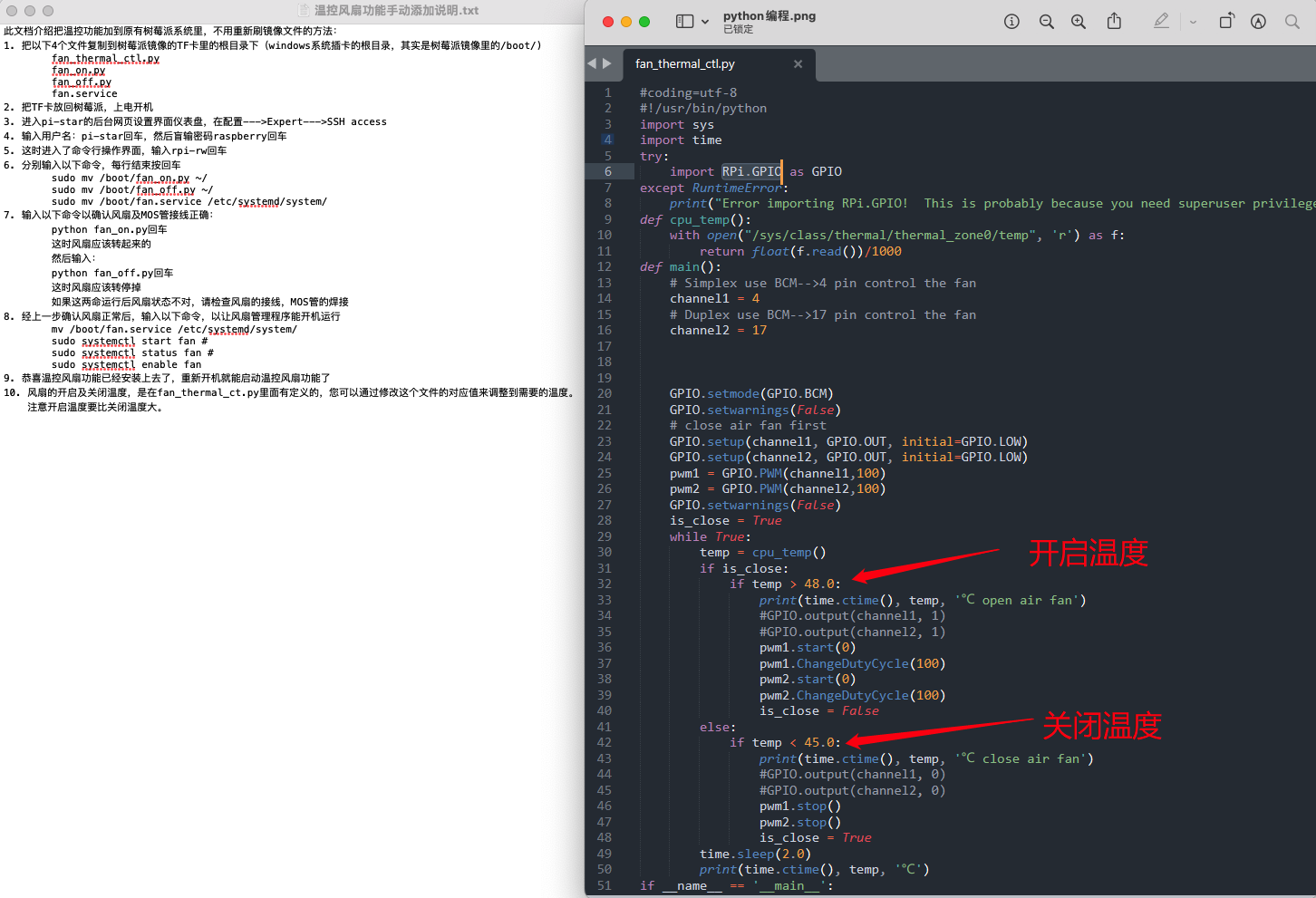
Task: Rotate the image with the rotate icon
Action: [1226, 22]
